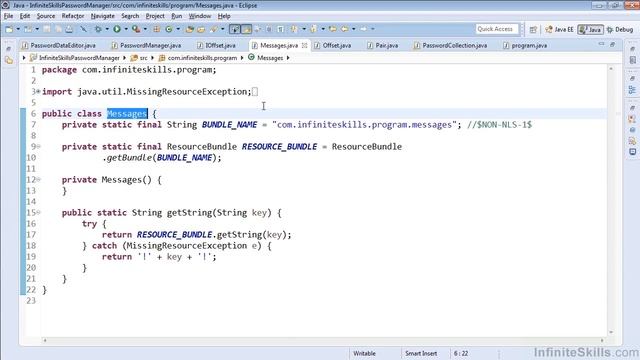Image resolution: width=640 pixels, height=360 pixels.
Task: Open the File menu
Action: (9, 16)
